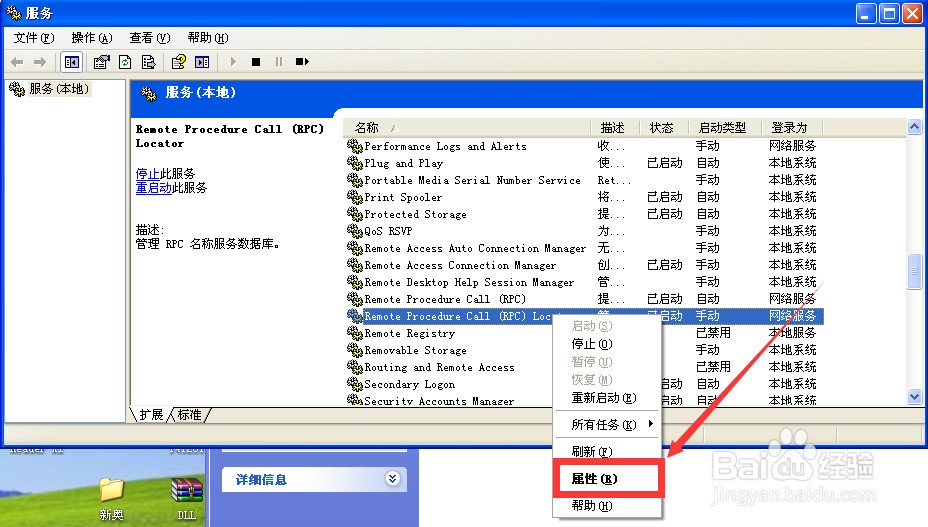Maximize the 服务 window
This screenshot has width=928, height=527.
tap(890, 13)
